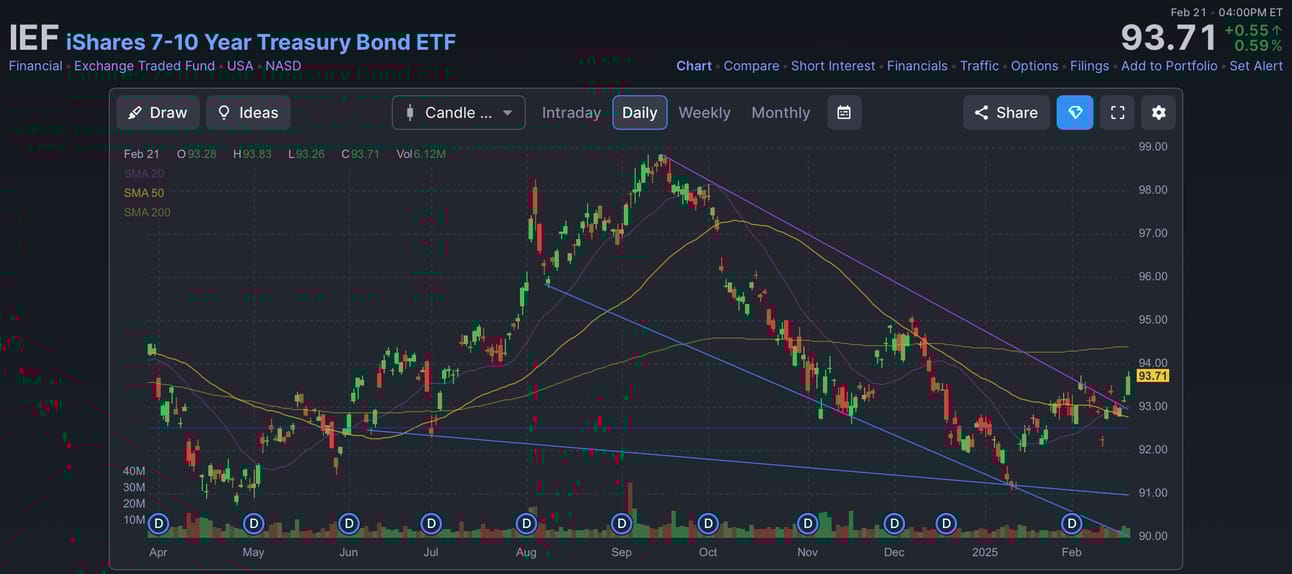This screenshot has height=574, width=1292.
Task: Open the calendar date range picker
Action: [844, 113]
